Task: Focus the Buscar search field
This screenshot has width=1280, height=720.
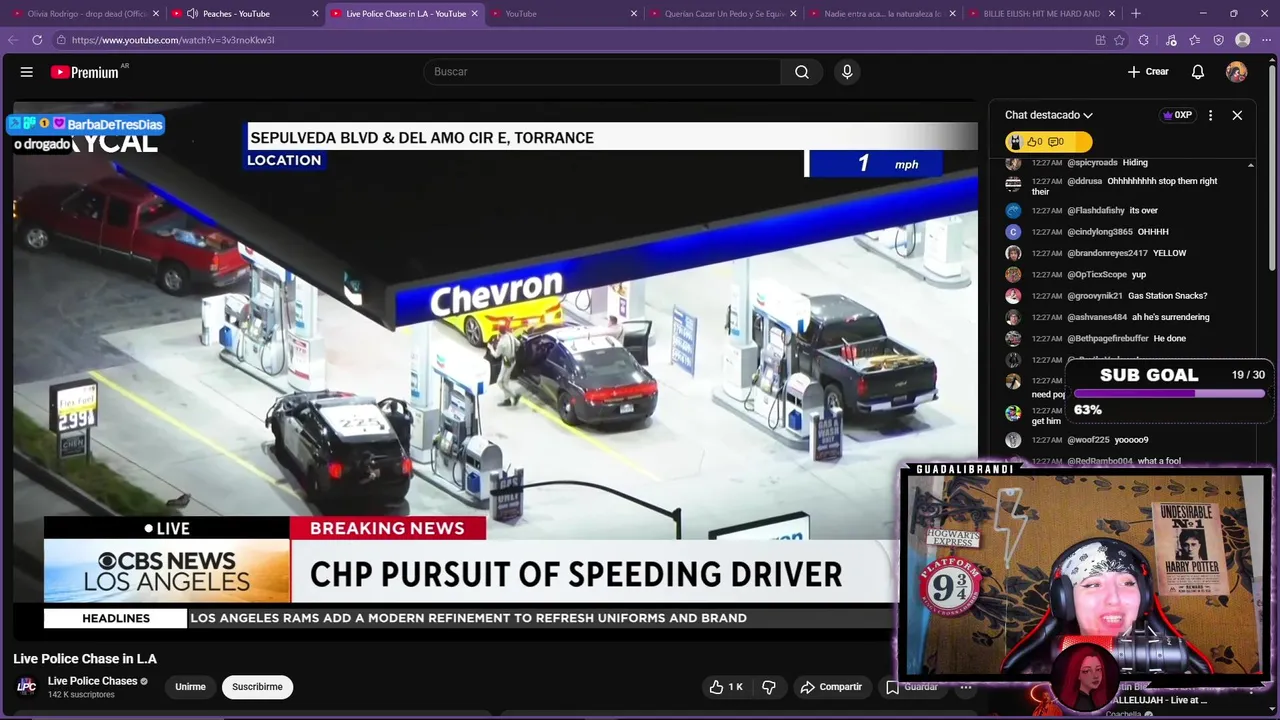Action: point(602,72)
